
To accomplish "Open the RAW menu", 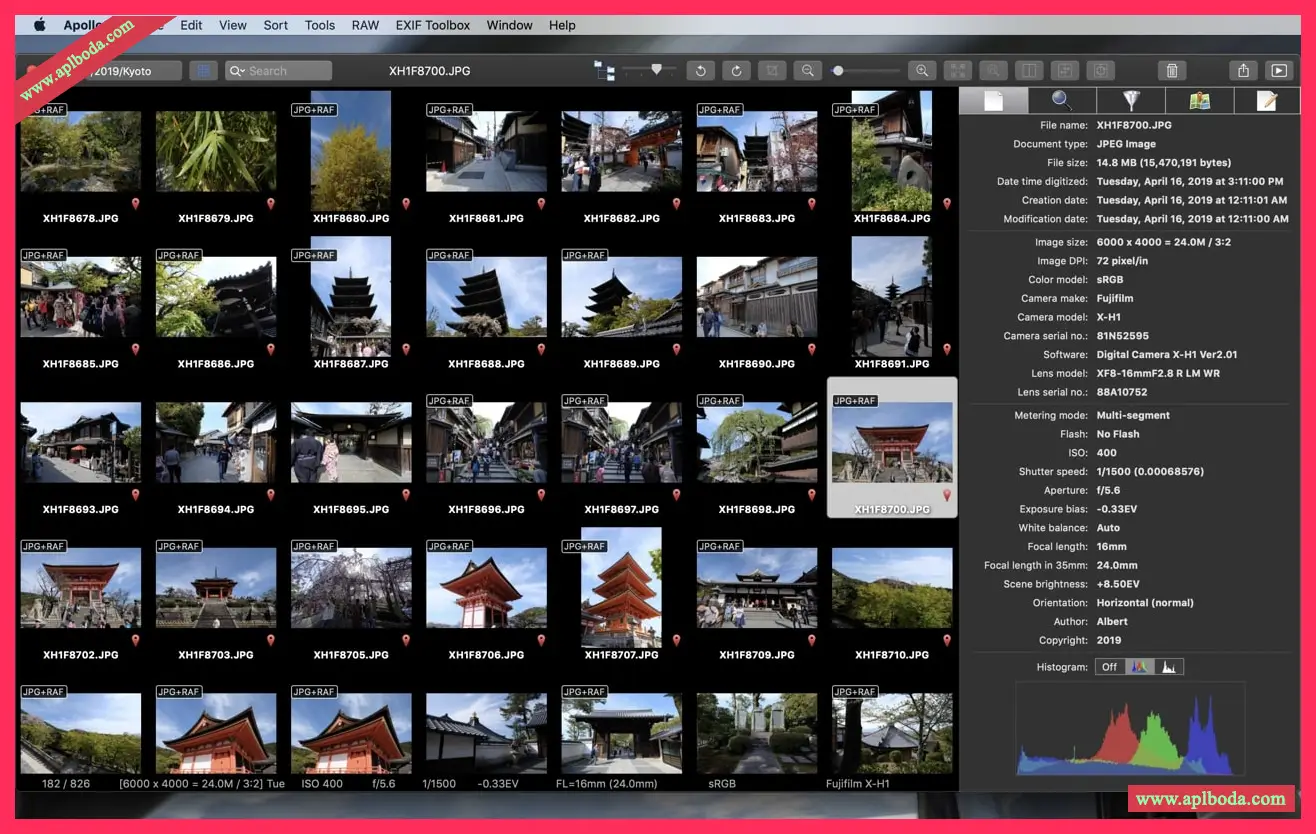I will tap(365, 25).
